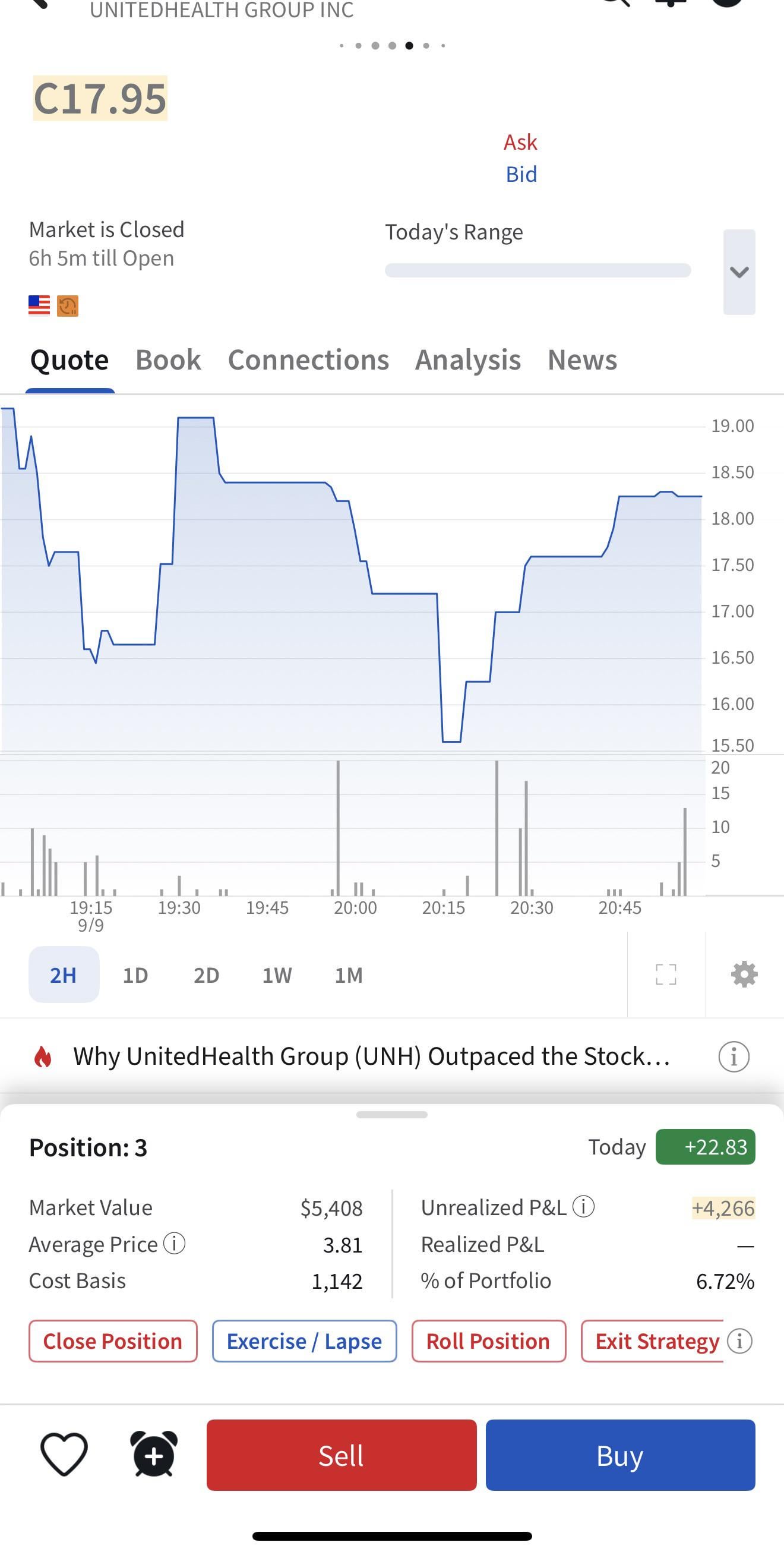Tap the red Sell button
784x1555 pixels.
point(342,1455)
